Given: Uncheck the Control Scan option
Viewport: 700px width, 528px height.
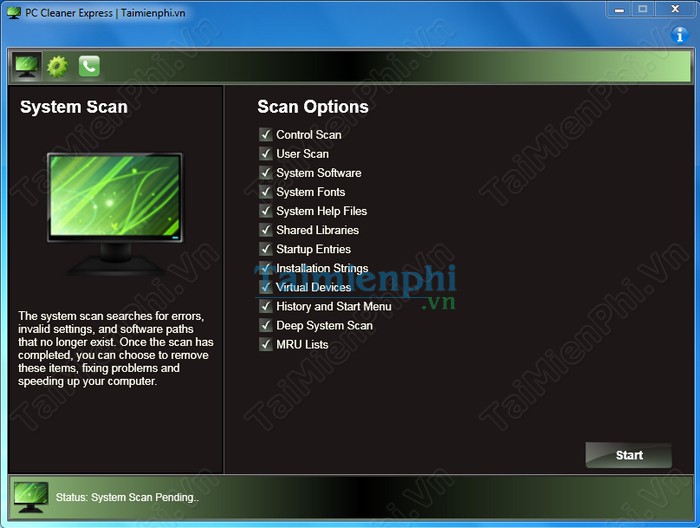Looking at the screenshot, I should pos(266,134).
